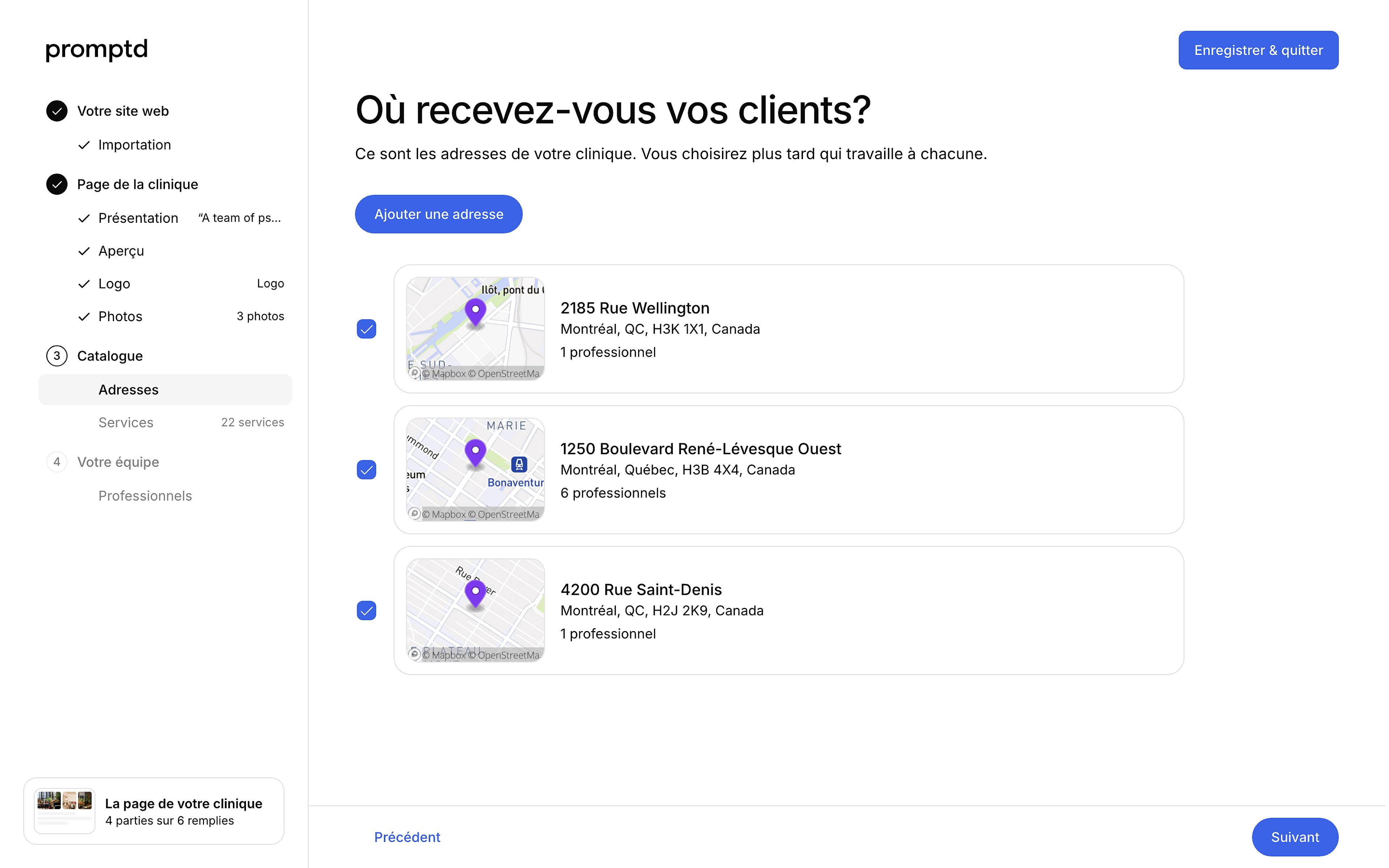Click the Mapbox logo on René-Lévesque map
Image resolution: width=1389 pixels, height=868 pixels.
point(415,514)
